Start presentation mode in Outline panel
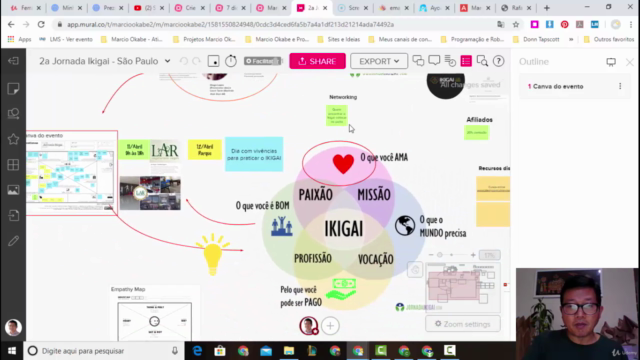Viewport: 640px width, 360px height. (x=611, y=62)
